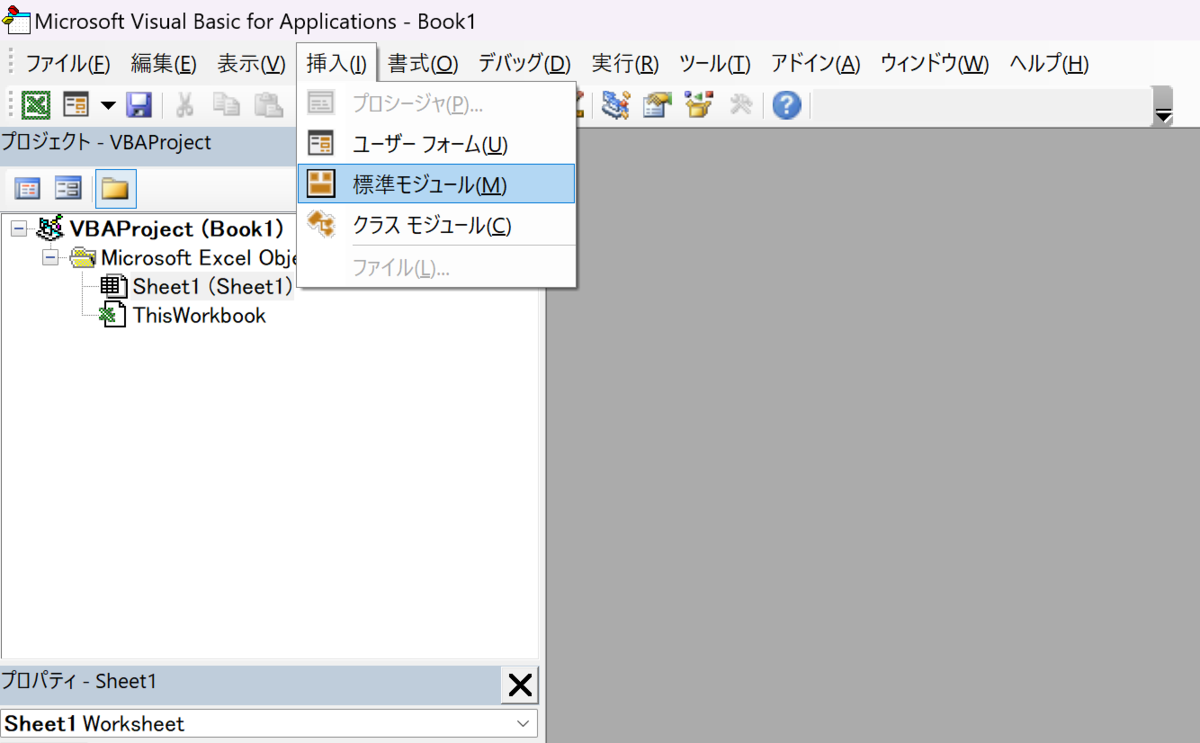Click the VBAProject root icon in tree

(x=49, y=228)
